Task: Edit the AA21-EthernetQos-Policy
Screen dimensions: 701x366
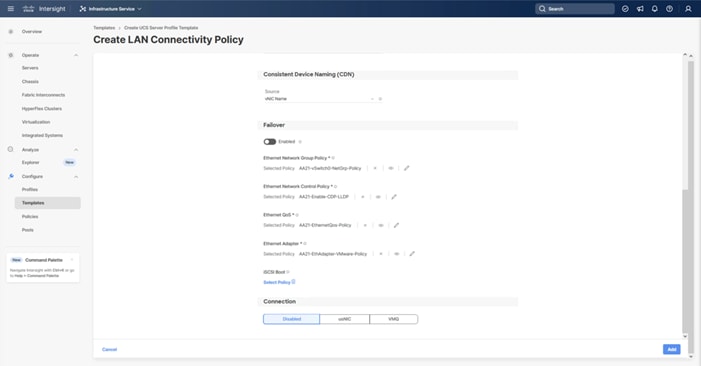Action: point(396,225)
